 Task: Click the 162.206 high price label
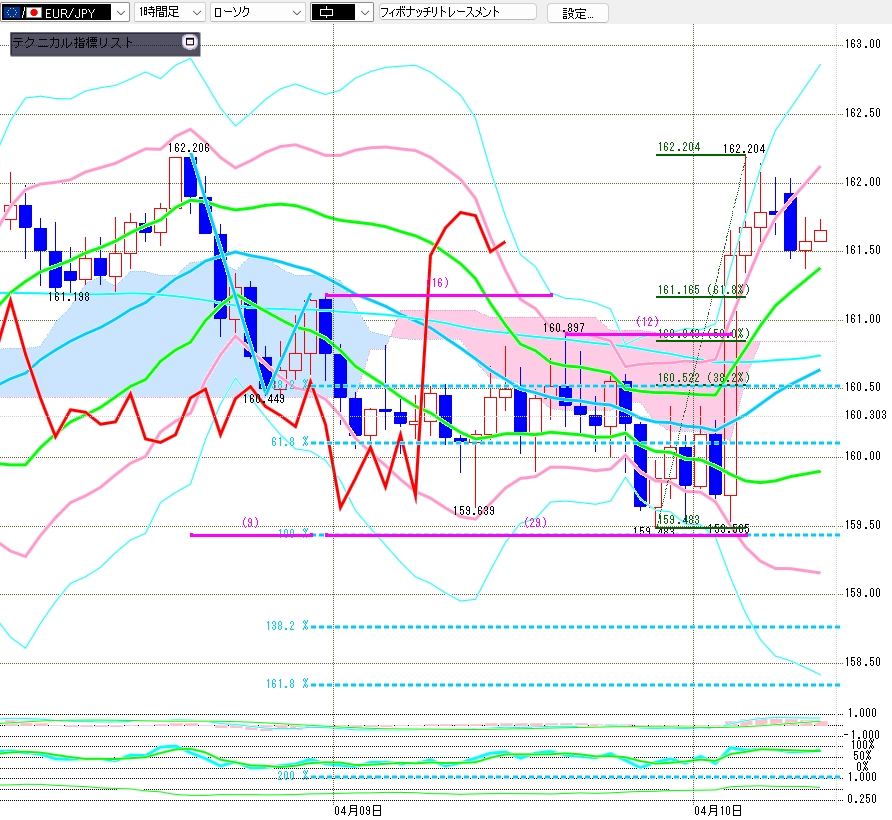coord(188,148)
